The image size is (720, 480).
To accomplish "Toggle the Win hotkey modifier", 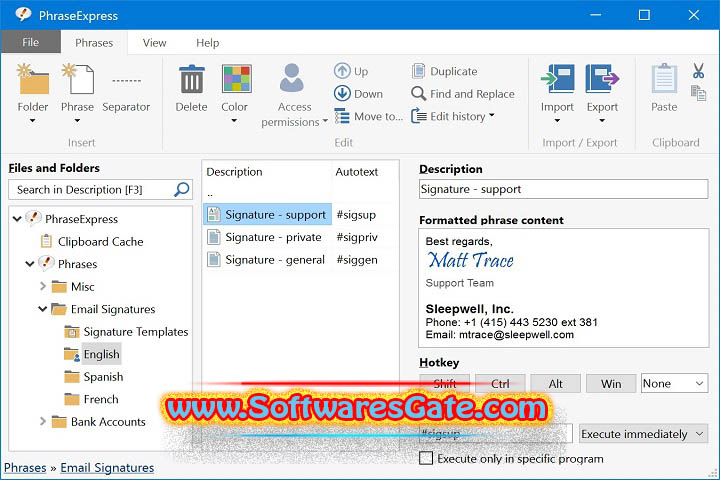I will point(611,384).
